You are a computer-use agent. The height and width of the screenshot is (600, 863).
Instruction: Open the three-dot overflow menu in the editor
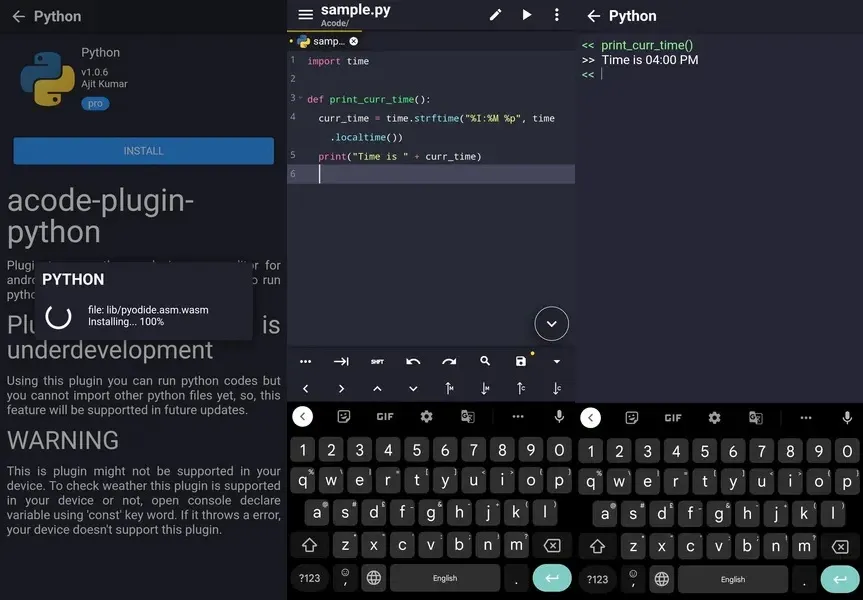click(x=557, y=15)
